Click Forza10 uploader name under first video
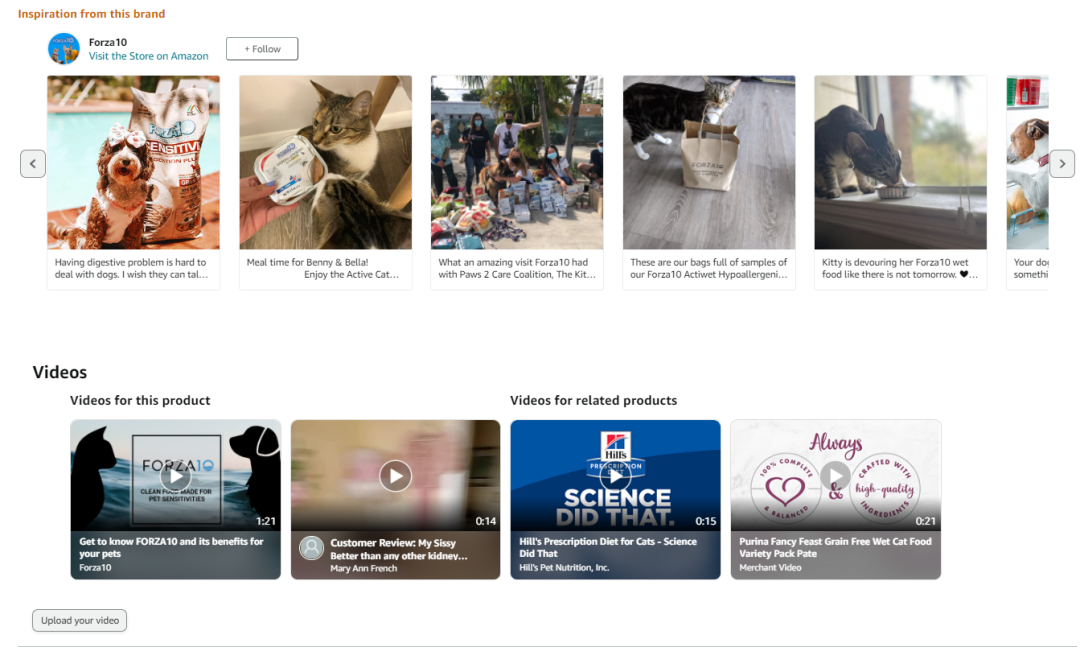Image resolution: width=1080 pixels, height=647 pixels. click(x=95, y=568)
